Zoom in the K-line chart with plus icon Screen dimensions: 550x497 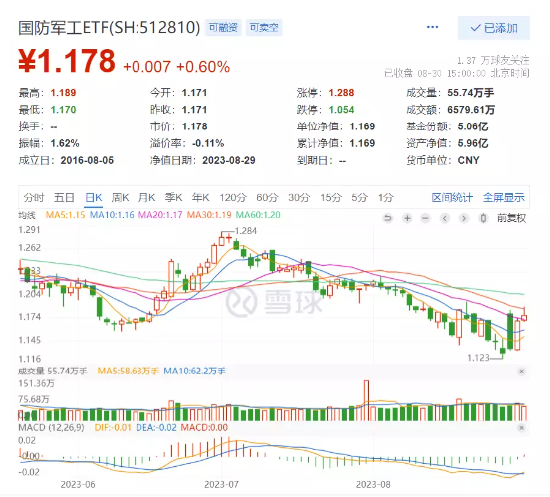click(x=407, y=219)
